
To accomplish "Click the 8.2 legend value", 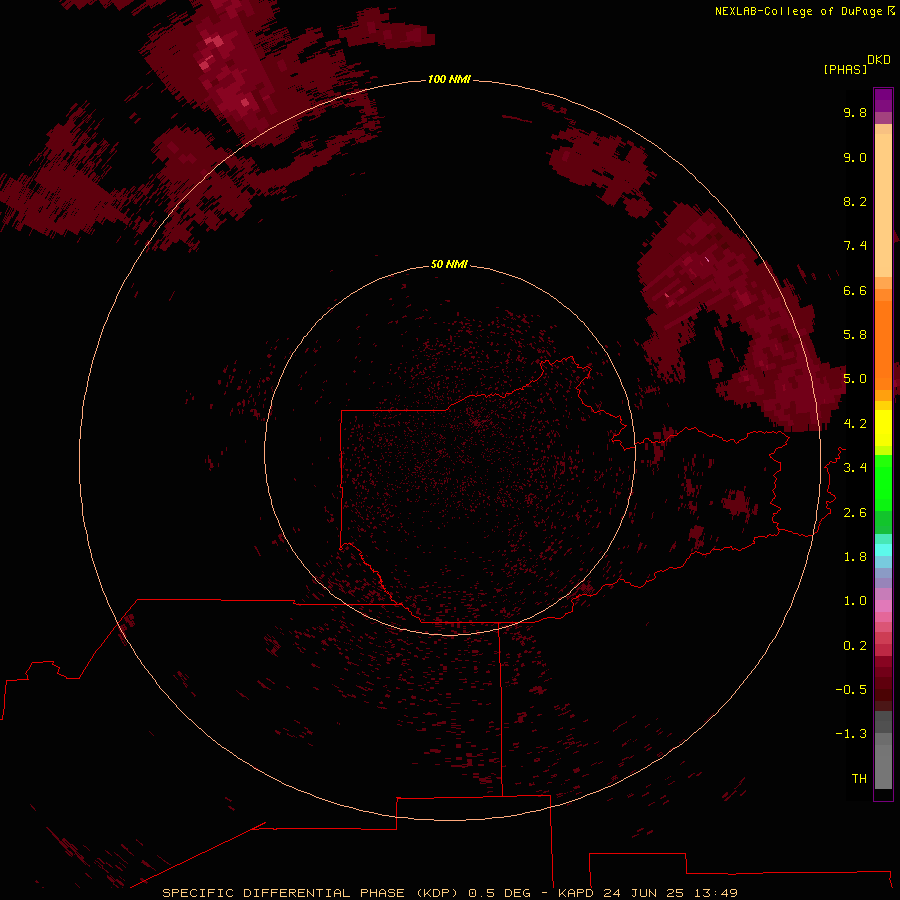I will [855, 201].
